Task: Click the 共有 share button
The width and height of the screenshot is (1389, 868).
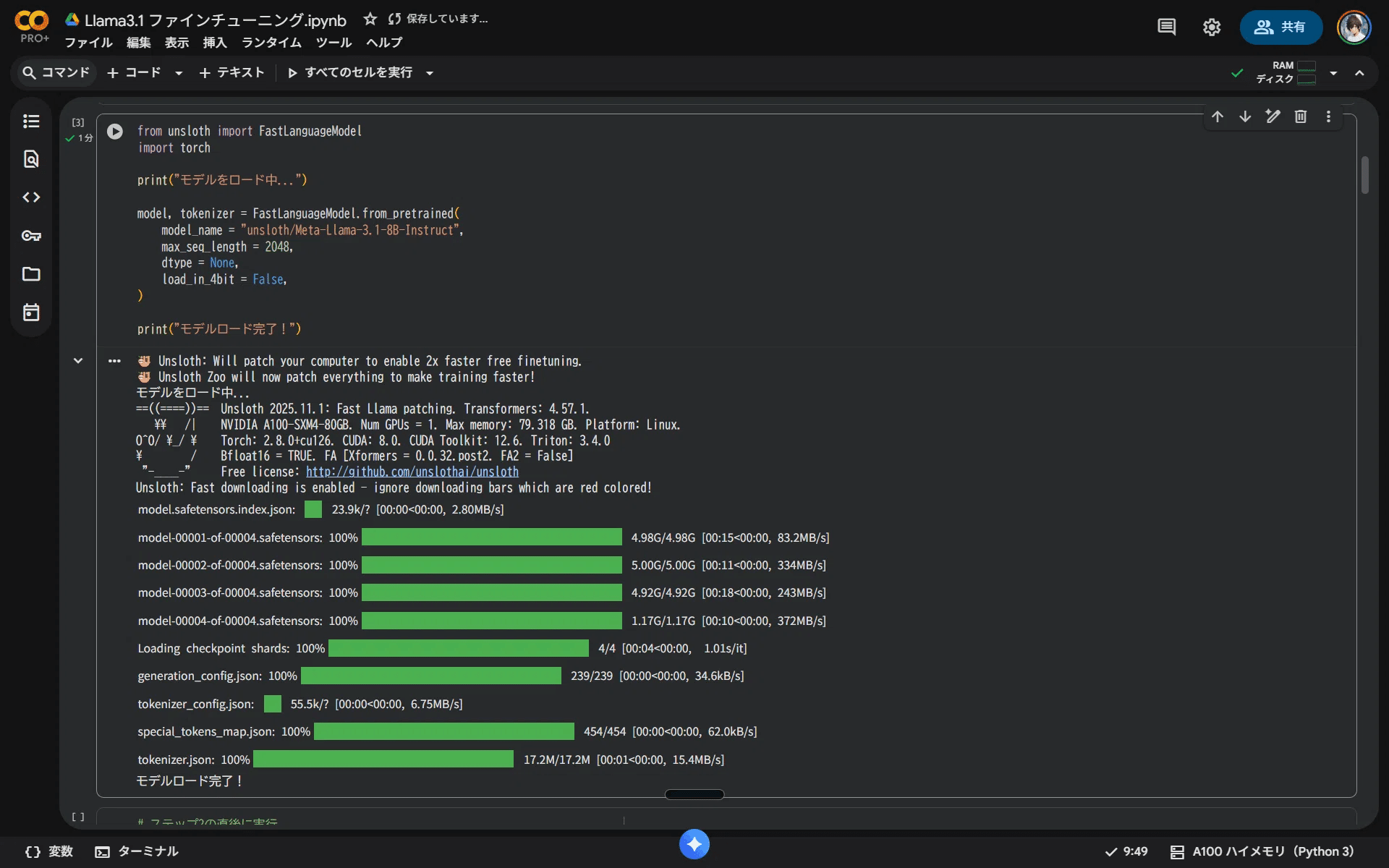Action: pyautogui.click(x=1280, y=27)
